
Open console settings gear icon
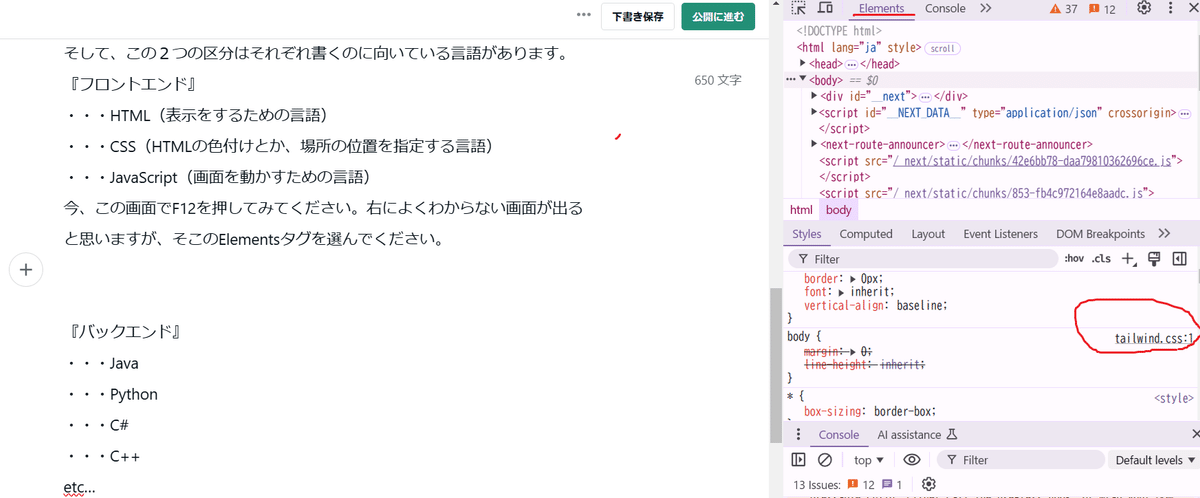(929, 485)
